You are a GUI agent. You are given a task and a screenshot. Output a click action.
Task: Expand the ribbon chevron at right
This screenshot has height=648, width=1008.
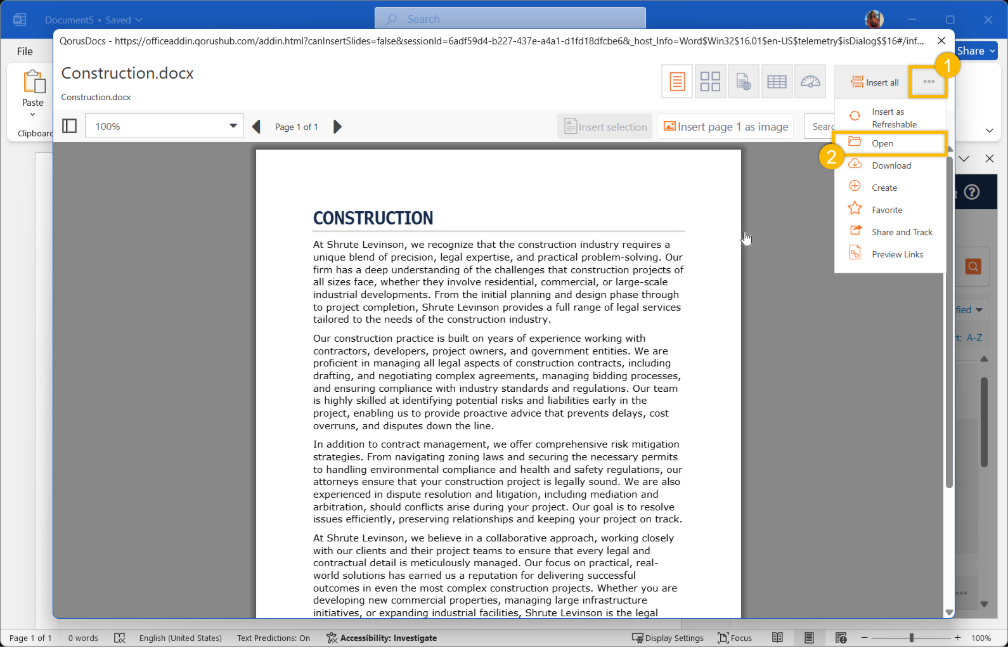pyautogui.click(x=990, y=130)
